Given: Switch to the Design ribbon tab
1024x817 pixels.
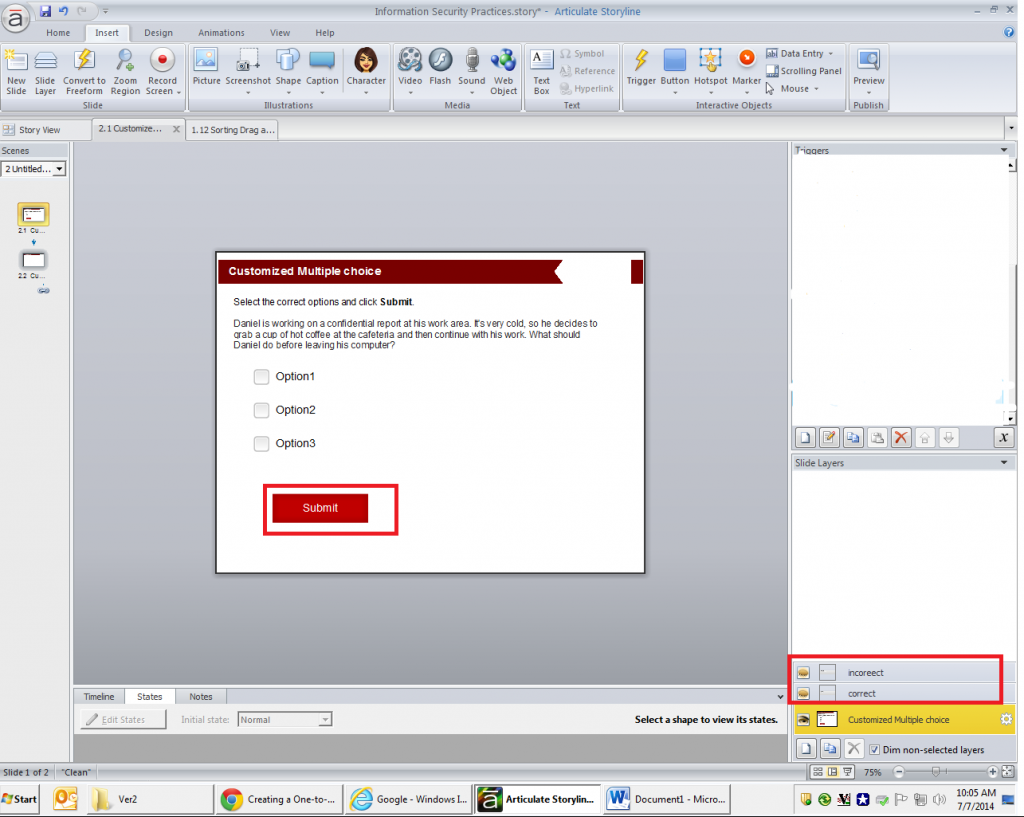Looking at the screenshot, I should click(158, 32).
